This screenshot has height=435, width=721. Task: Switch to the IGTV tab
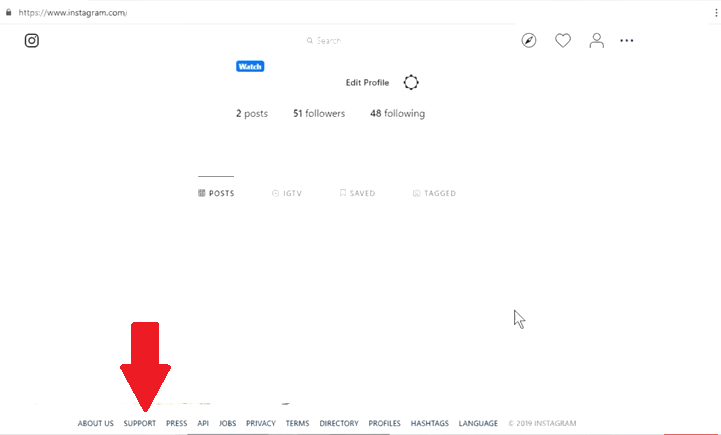(x=287, y=193)
